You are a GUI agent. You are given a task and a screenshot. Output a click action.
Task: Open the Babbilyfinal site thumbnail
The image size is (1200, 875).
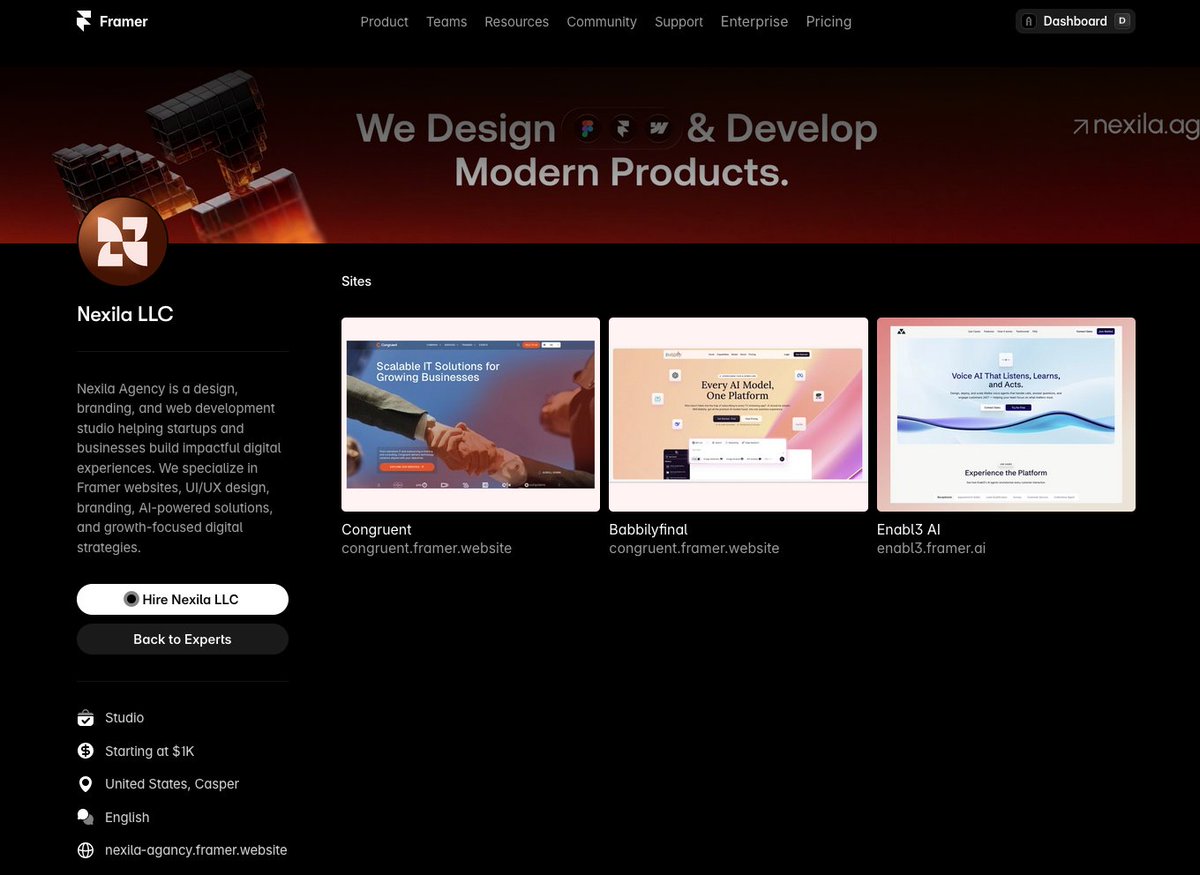(738, 414)
